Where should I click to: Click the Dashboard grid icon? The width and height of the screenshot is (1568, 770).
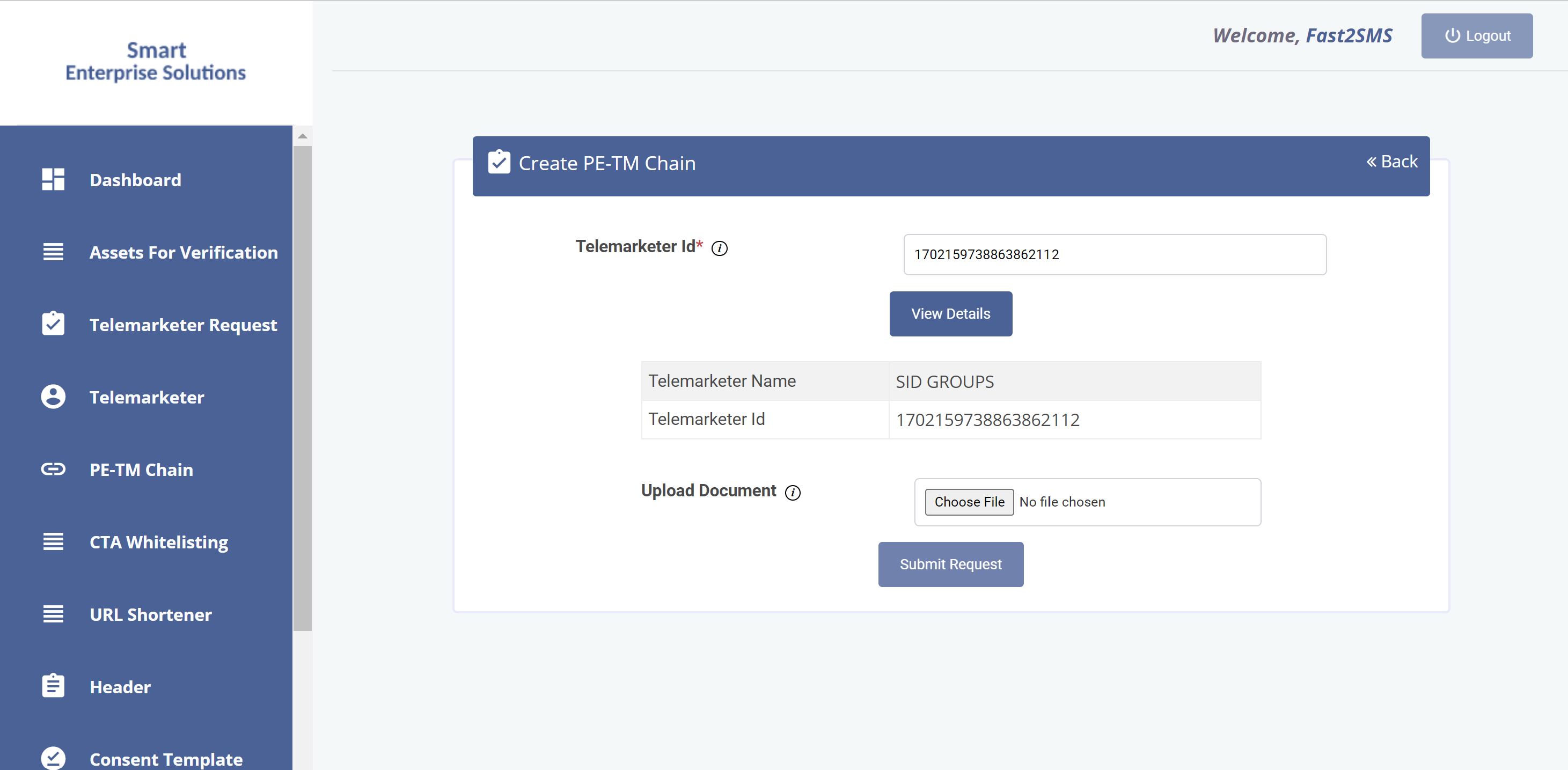[53, 180]
